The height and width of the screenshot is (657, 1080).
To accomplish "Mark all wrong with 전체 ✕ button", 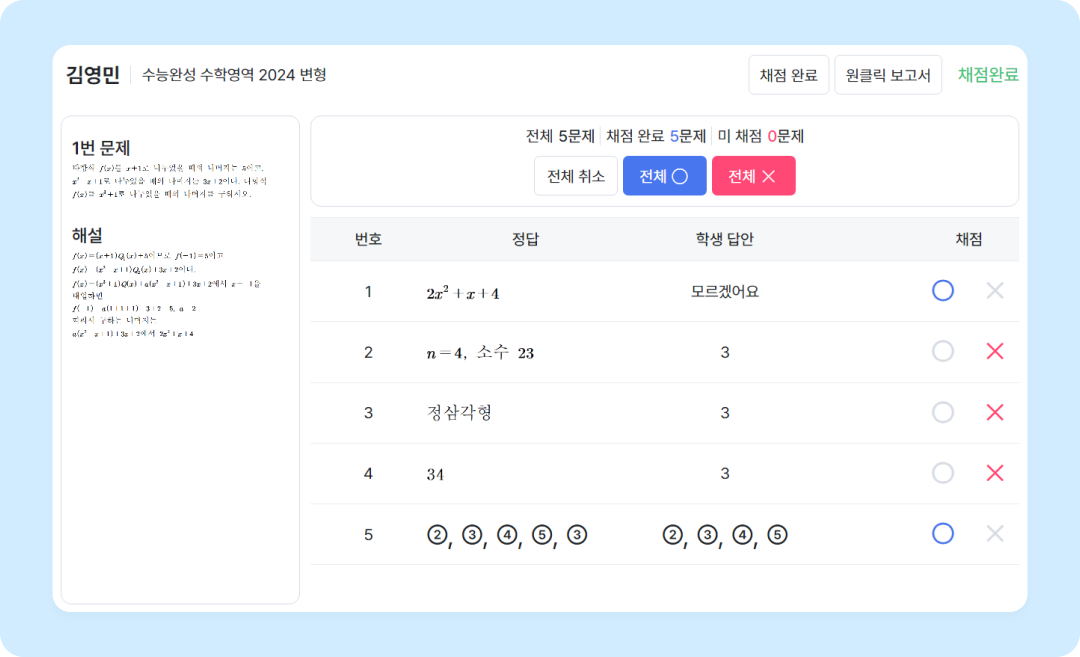I will [753, 176].
